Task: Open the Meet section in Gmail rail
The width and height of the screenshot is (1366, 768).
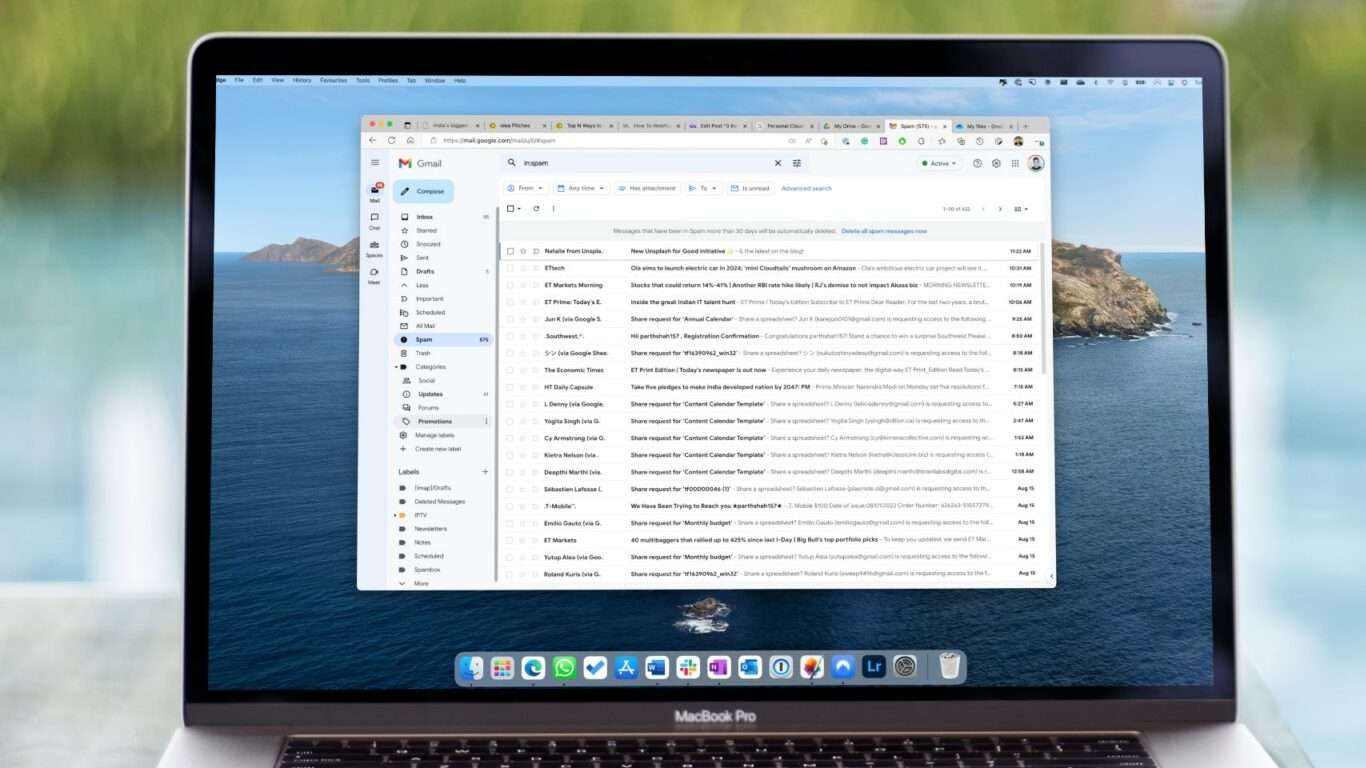Action: click(x=375, y=275)
